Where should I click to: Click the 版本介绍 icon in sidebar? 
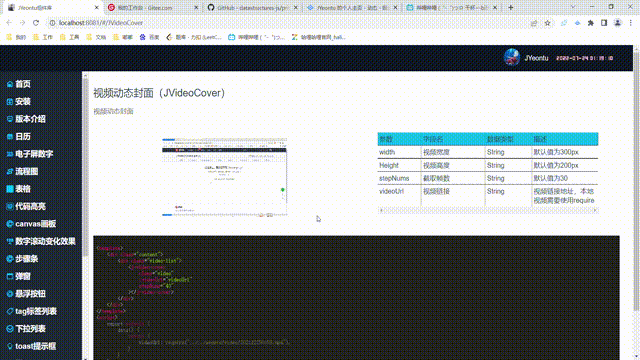click(x=10, y=119)
